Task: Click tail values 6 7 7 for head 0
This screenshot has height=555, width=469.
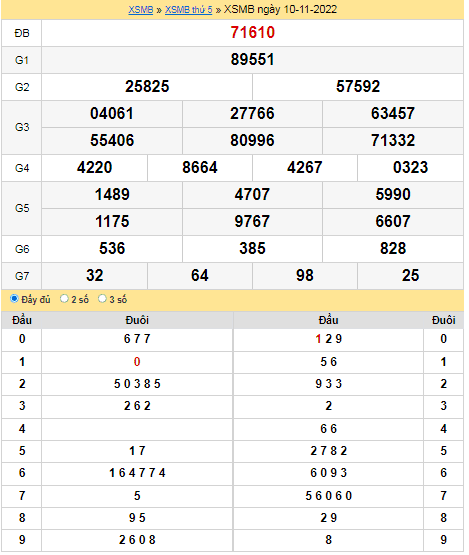Action: point(137,339)
